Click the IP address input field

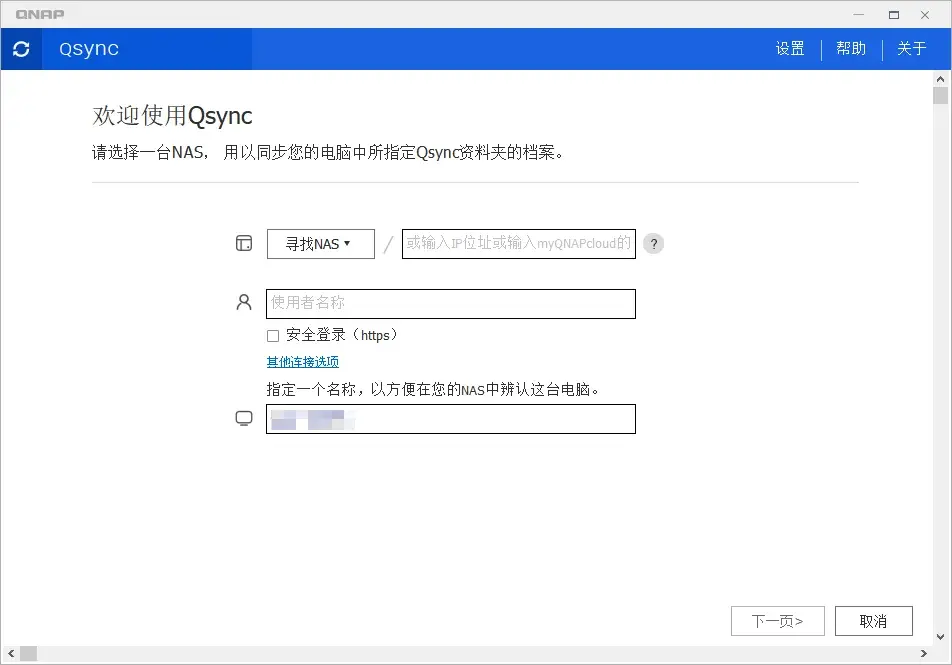pyautogui.click(x=518, y=243)
